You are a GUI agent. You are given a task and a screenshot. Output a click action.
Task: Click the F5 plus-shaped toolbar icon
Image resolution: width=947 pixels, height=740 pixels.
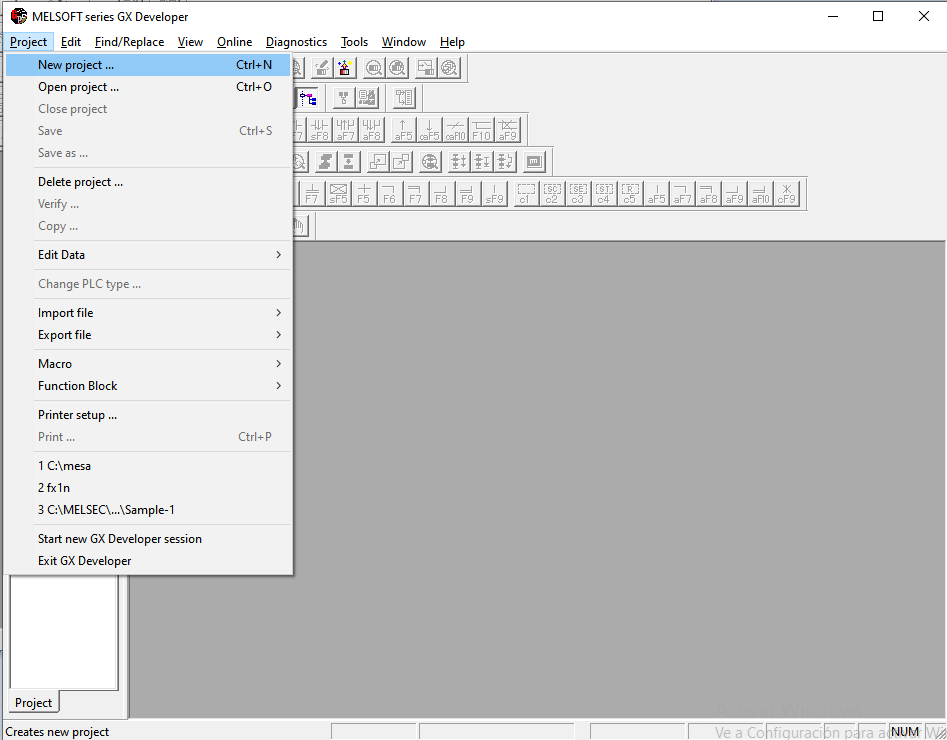[364, 193]
